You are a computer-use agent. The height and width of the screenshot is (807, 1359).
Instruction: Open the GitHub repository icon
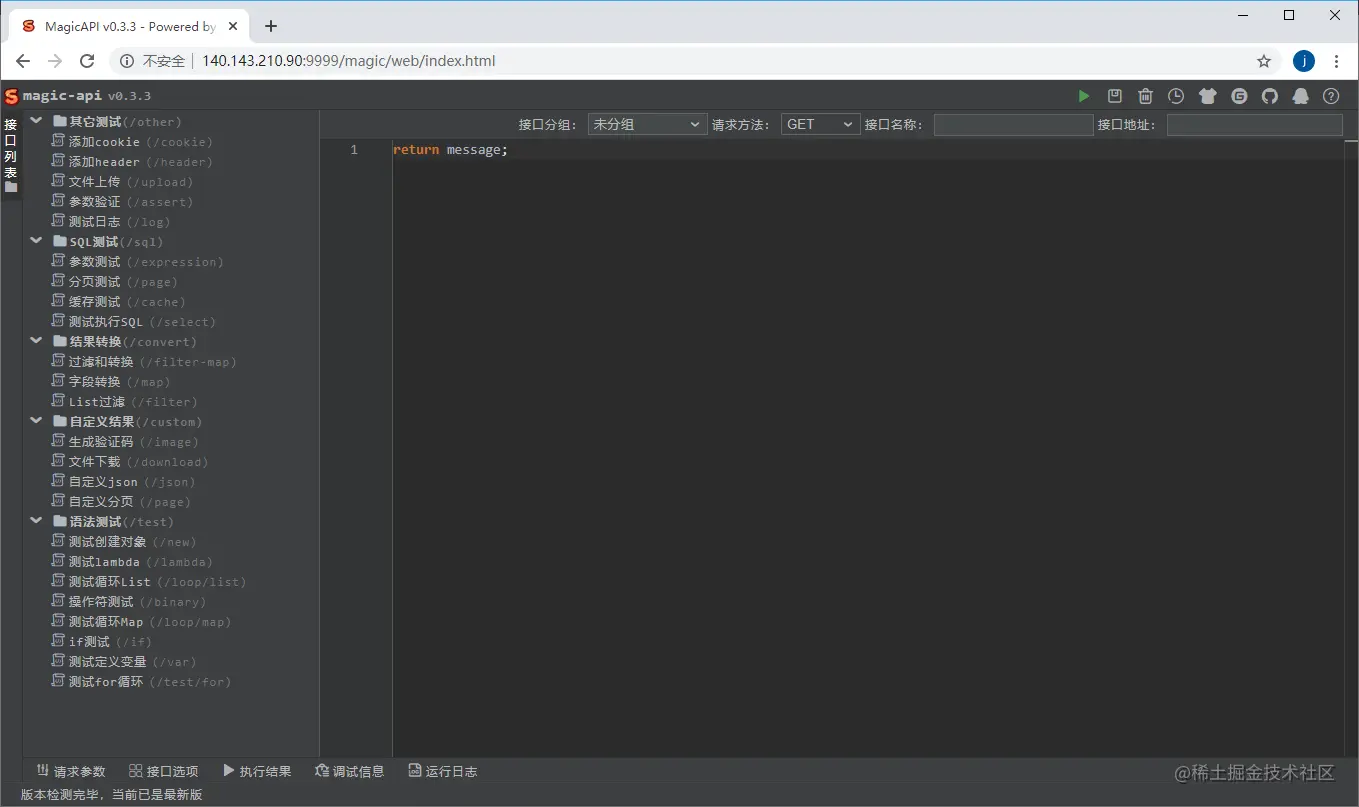[x=1270, y=96]
